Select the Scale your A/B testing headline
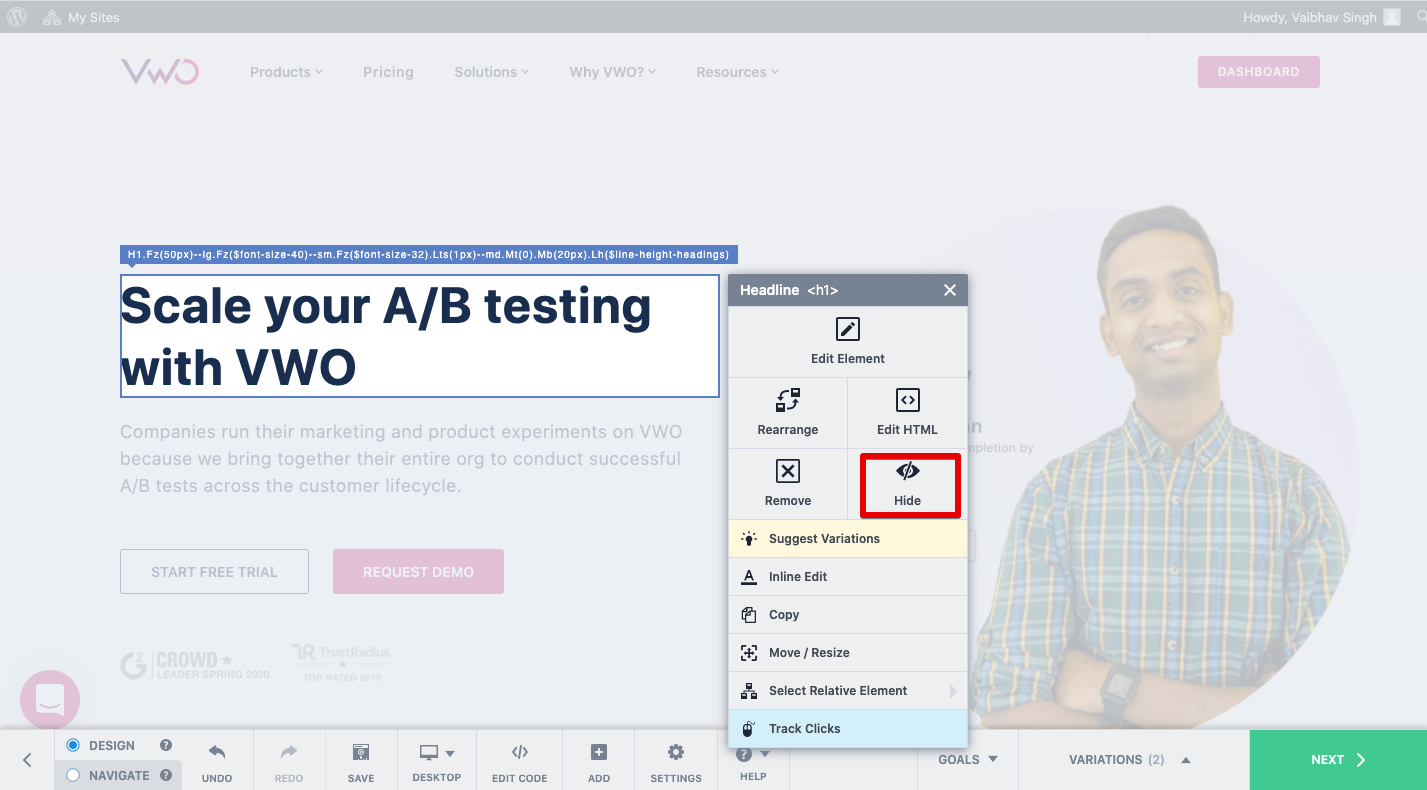 [420, 336]
